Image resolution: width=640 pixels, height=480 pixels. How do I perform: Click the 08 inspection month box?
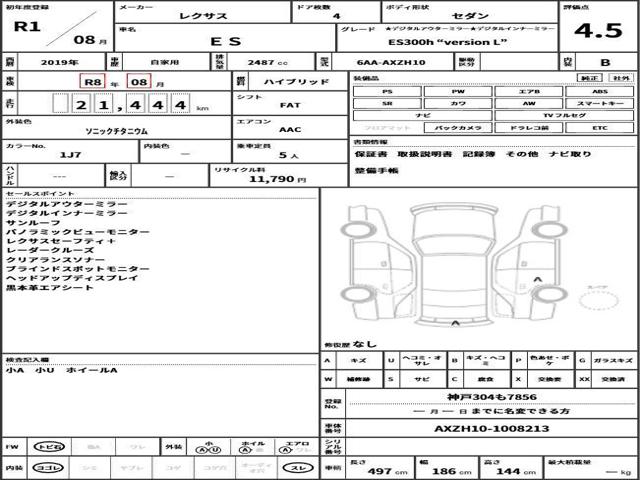(x=139, y=82)
